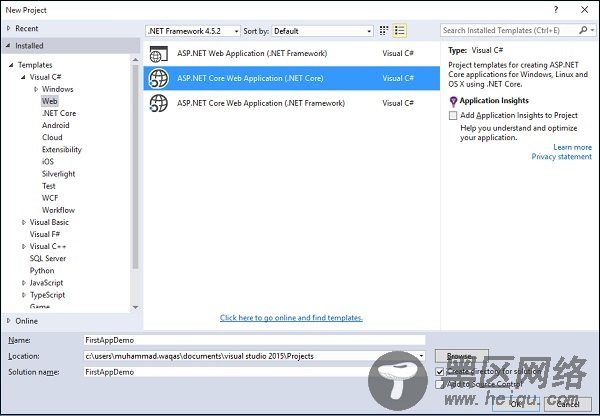The width and height of the screenshot is (600, 416).
Task: Select the SQL Server node
Action: pos(48,258)
